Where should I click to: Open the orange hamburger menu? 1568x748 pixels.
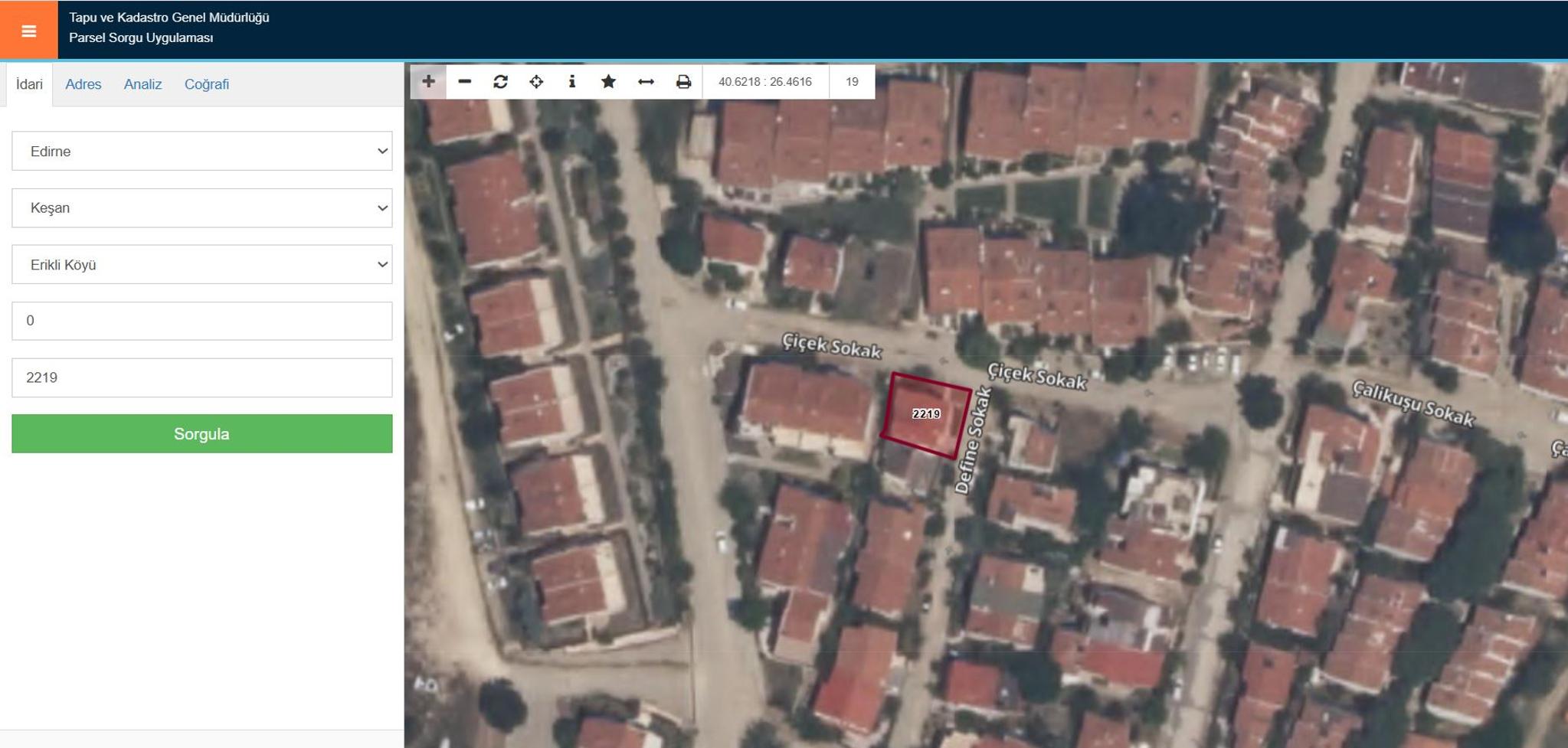tap(29, 31)
